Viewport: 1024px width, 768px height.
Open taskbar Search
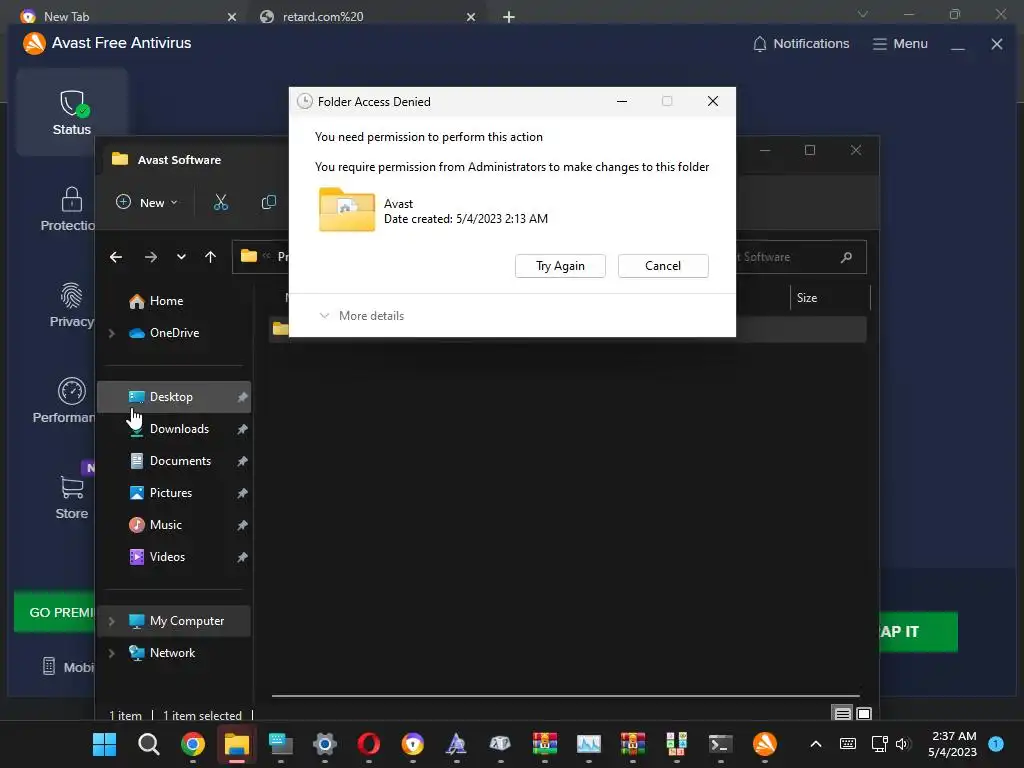tap(148, 744)
